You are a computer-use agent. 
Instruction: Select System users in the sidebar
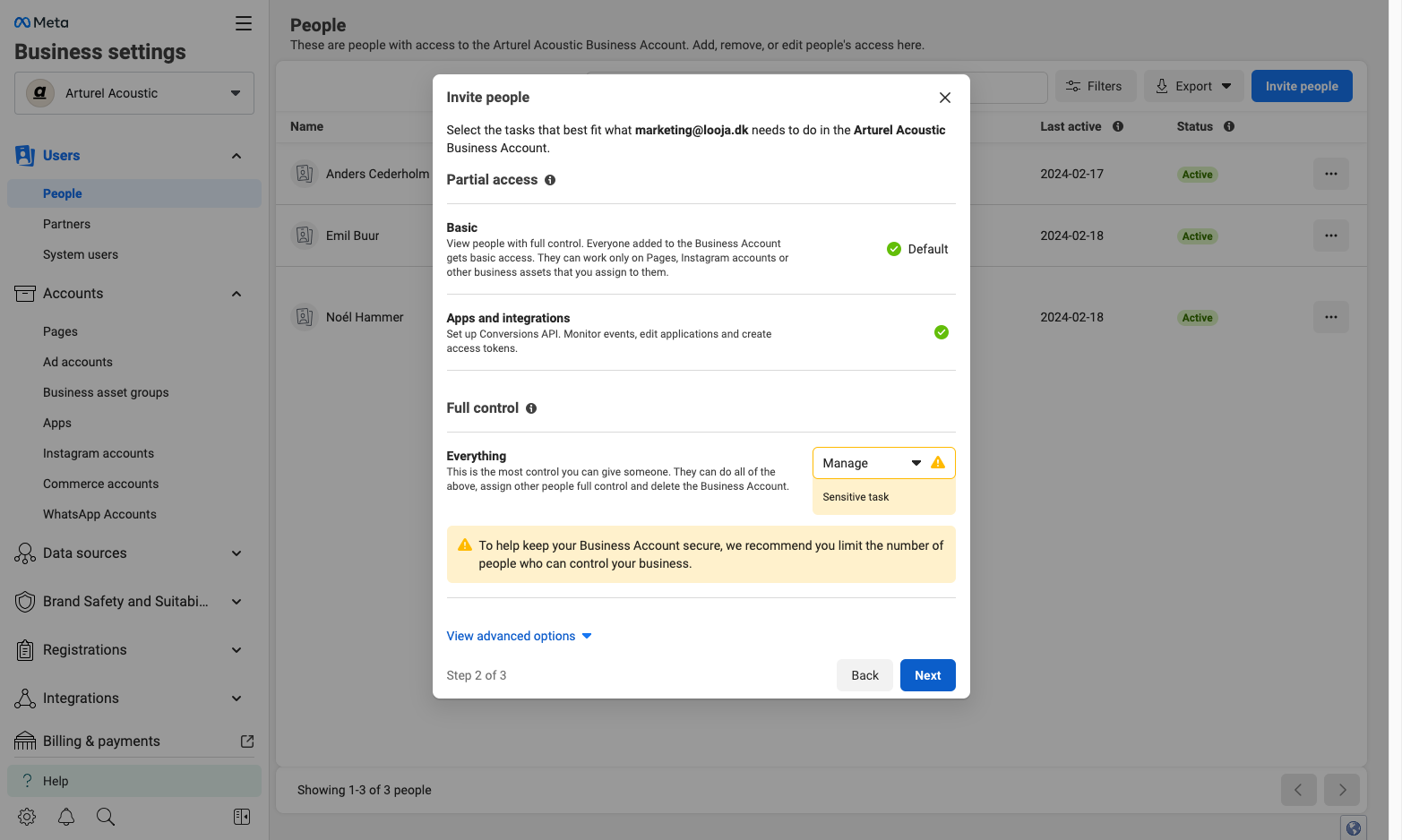[81, 254]
